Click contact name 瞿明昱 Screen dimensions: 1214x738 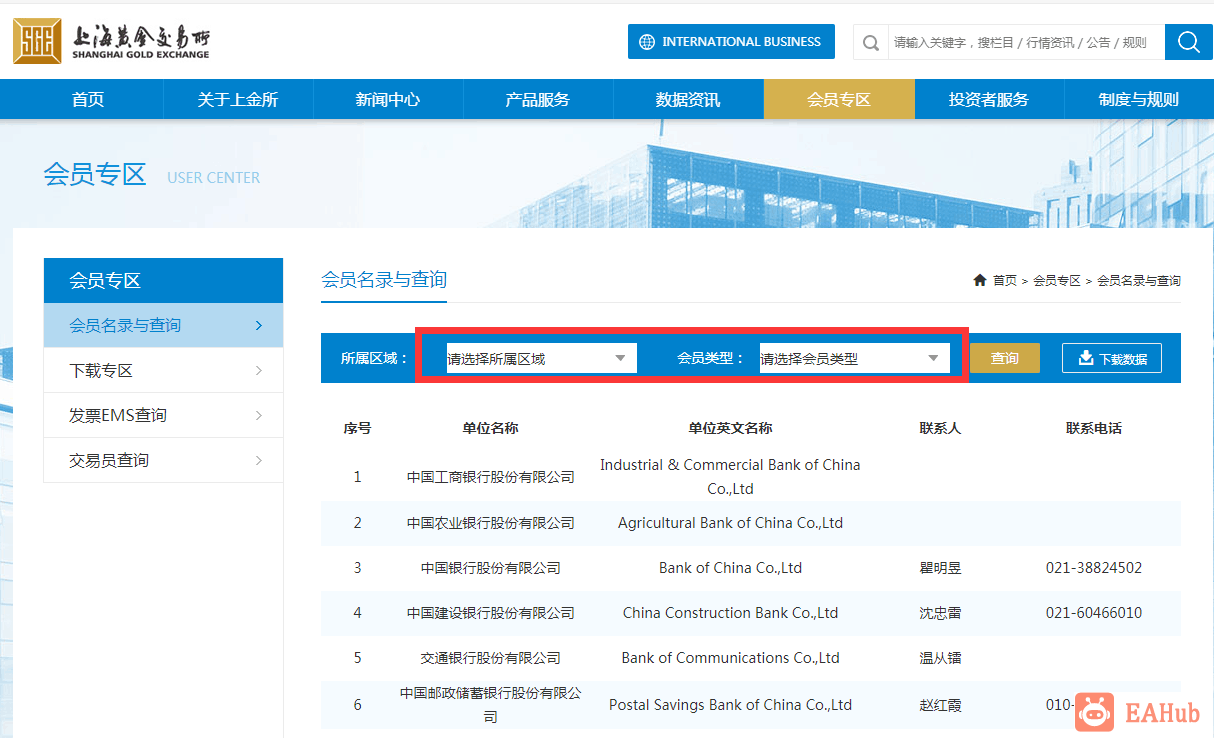(940, 568)
